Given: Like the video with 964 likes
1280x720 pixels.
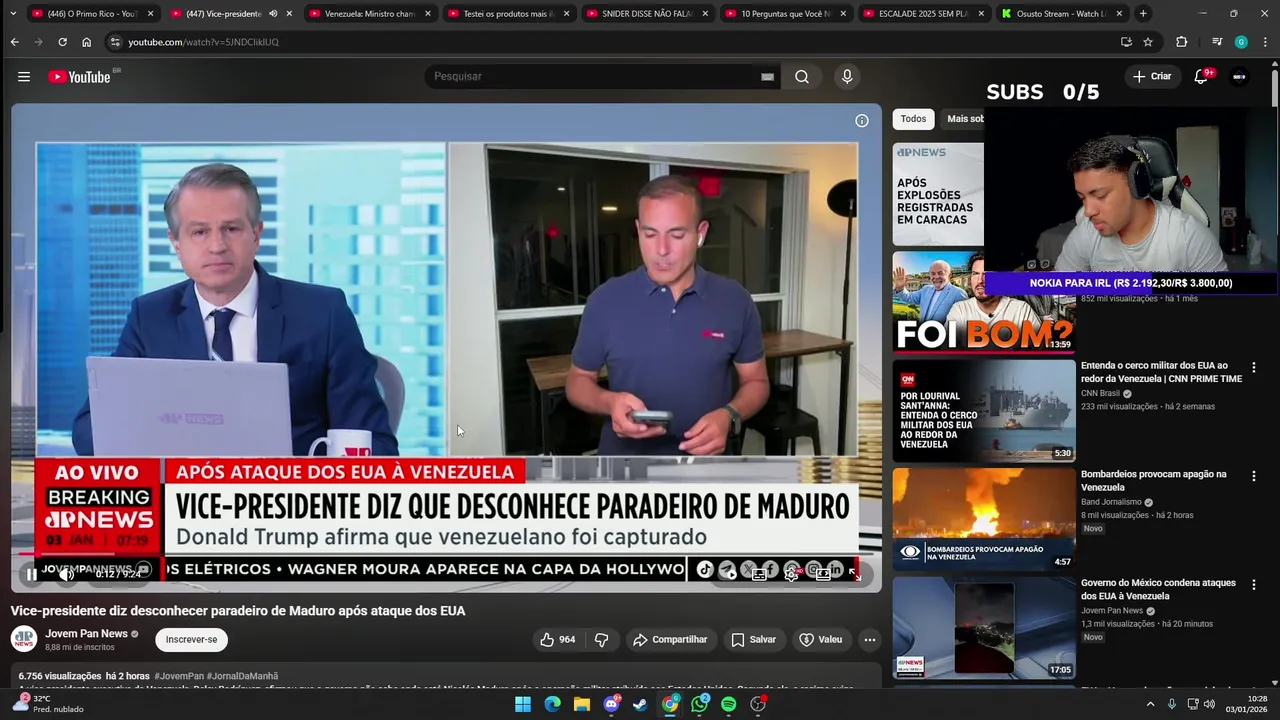Looking at the screenshot, I should (558, 640).
